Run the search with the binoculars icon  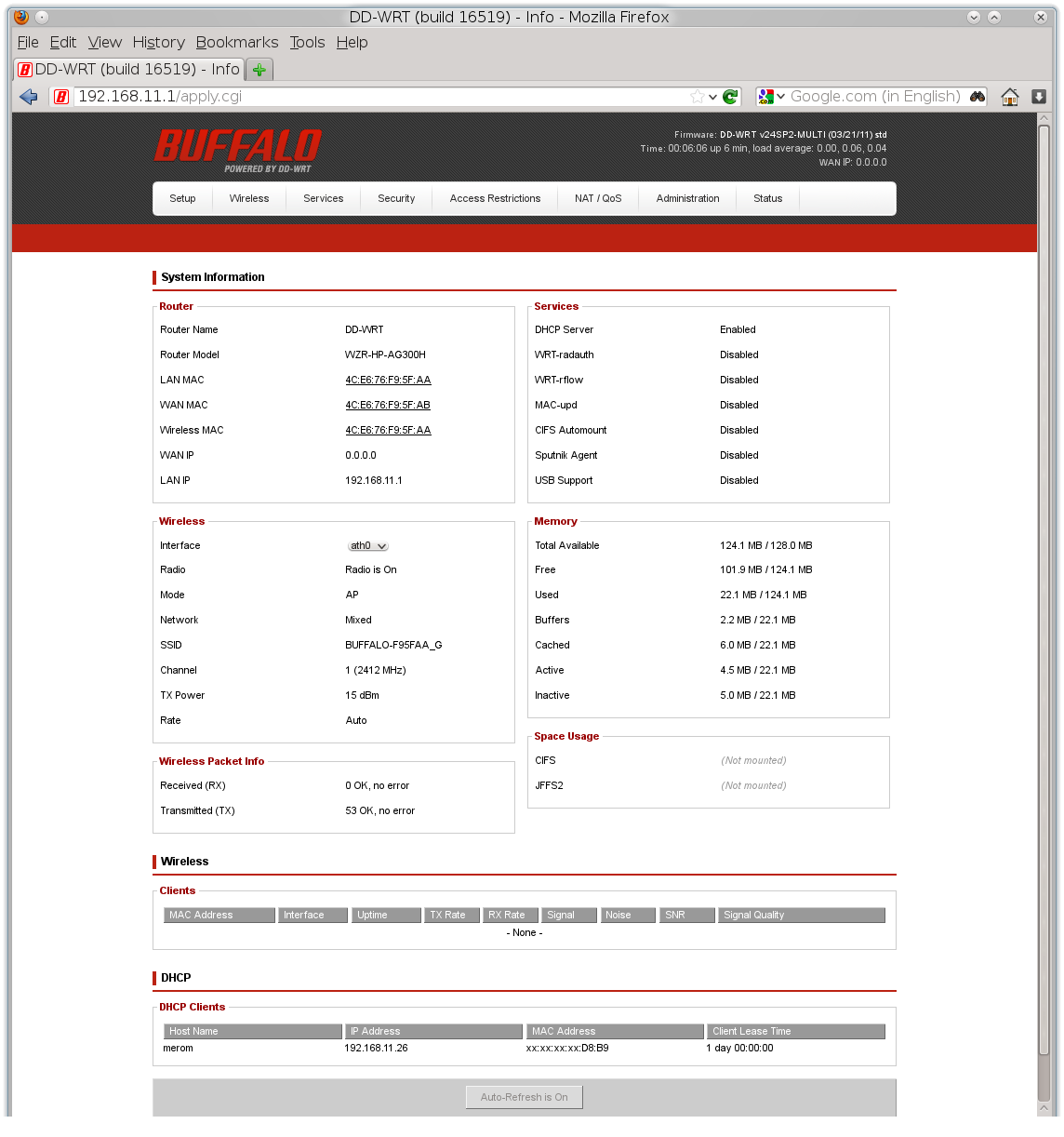click(x=978, y=97)
